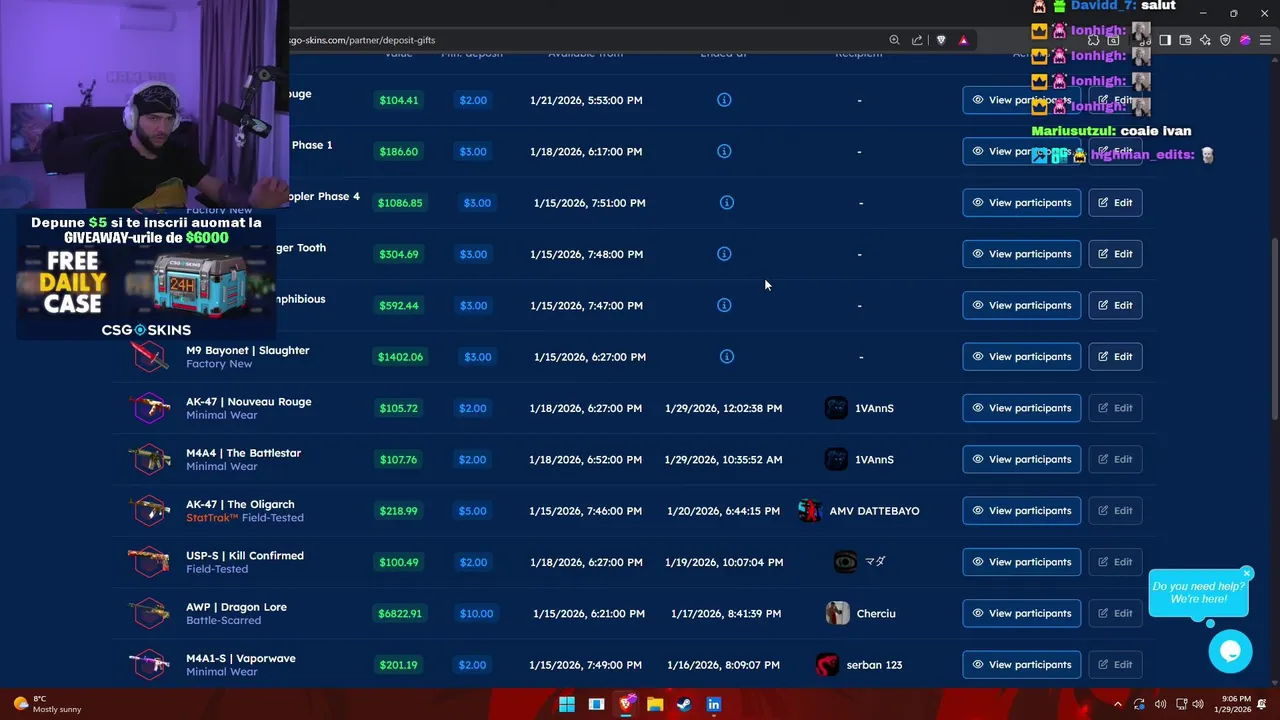Click 'M4A1-S | Vaporwave' item name

pyautogui.click(x=241, y=659)
